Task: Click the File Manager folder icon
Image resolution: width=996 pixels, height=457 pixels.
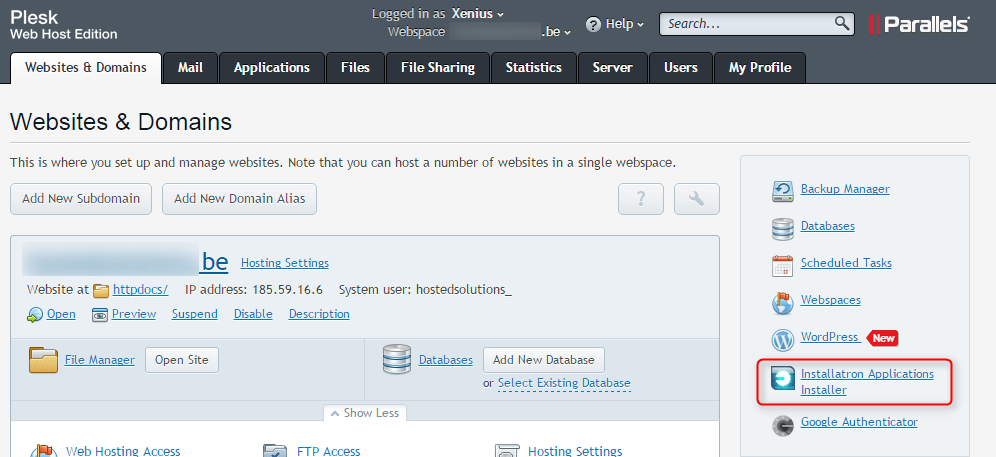Action: [44, 360]
